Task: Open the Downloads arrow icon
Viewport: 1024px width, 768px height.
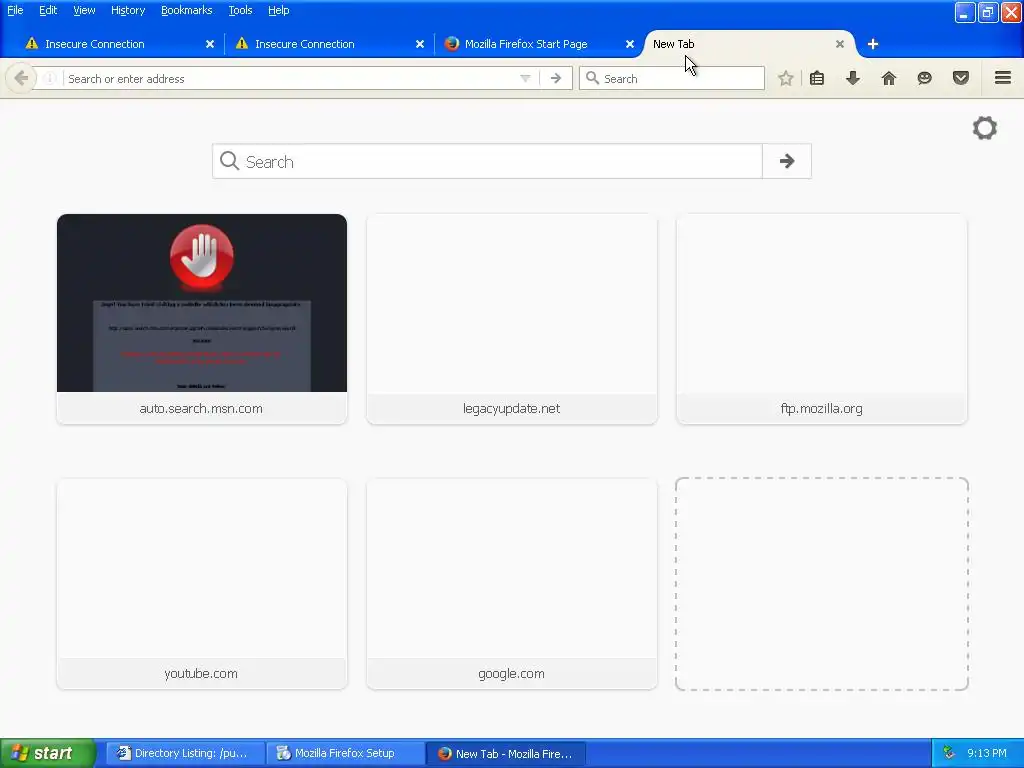Action: coord(853,78)
